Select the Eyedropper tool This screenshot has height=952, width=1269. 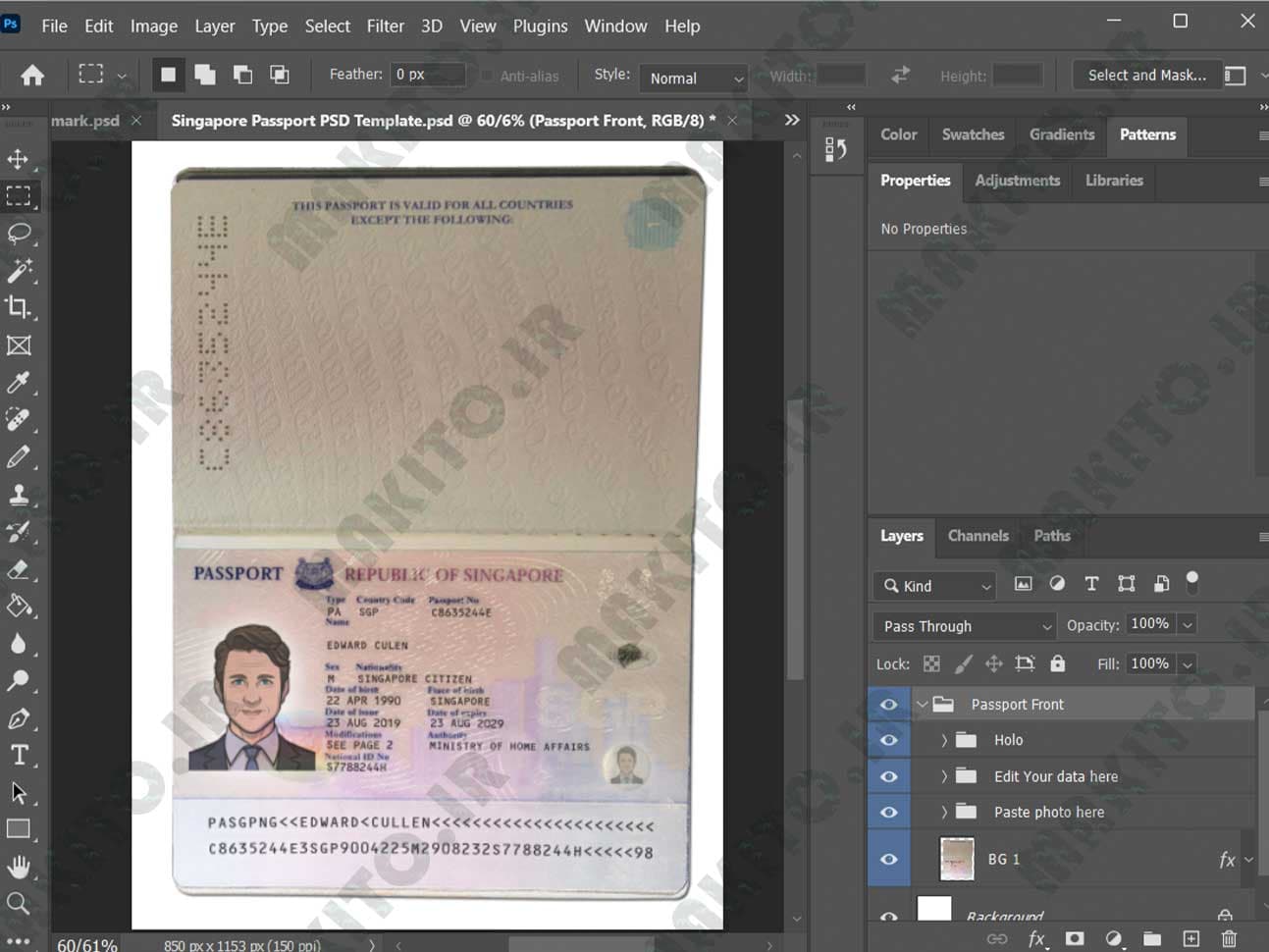tap(18, 382)
